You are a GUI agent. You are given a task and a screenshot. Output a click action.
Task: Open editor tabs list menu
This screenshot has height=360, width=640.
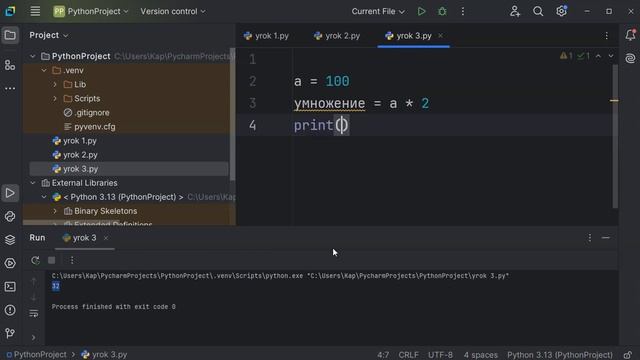click(x=607, y=36)
